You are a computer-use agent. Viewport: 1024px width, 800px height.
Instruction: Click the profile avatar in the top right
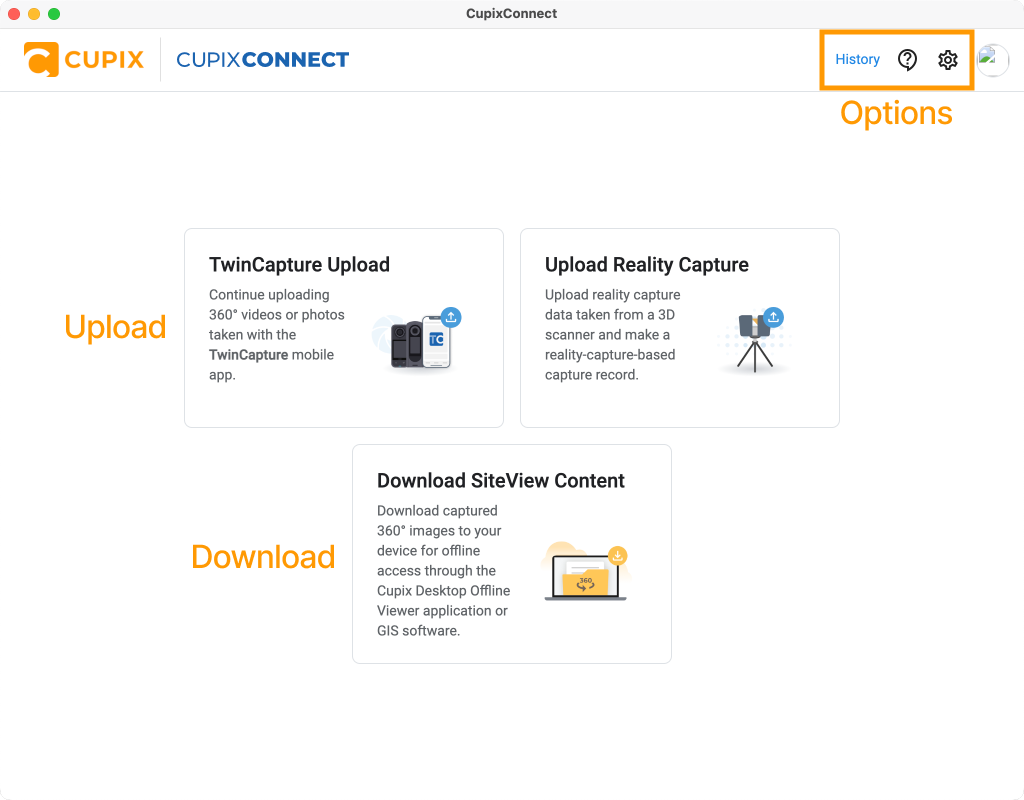(993, 60)
